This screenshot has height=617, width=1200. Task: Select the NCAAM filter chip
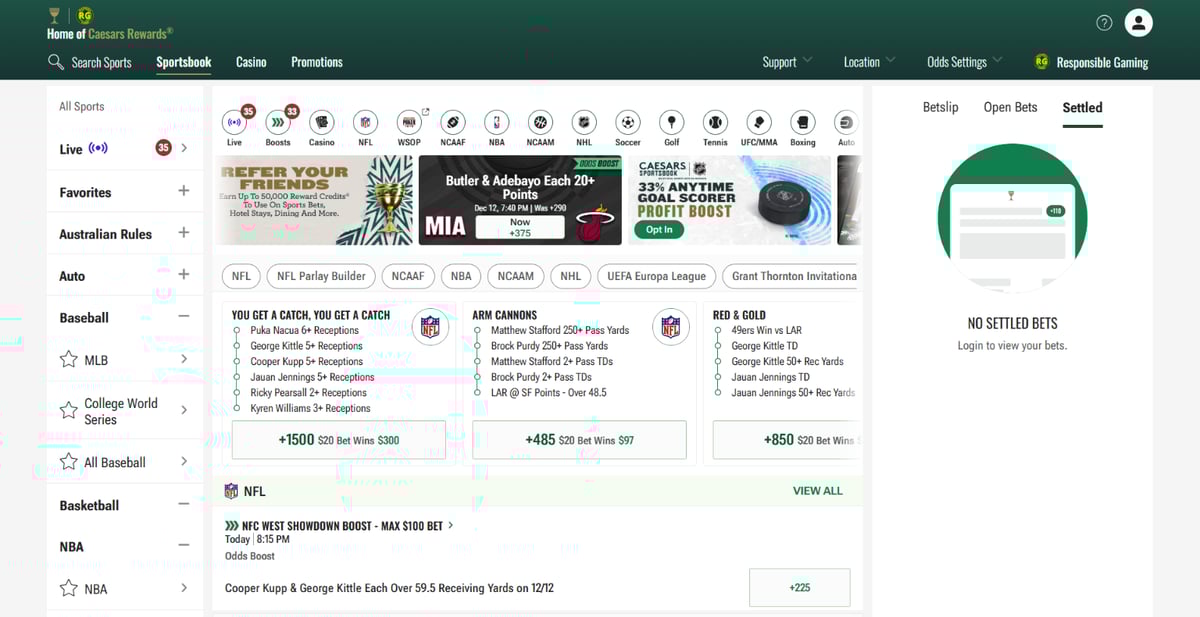point(516,276)
